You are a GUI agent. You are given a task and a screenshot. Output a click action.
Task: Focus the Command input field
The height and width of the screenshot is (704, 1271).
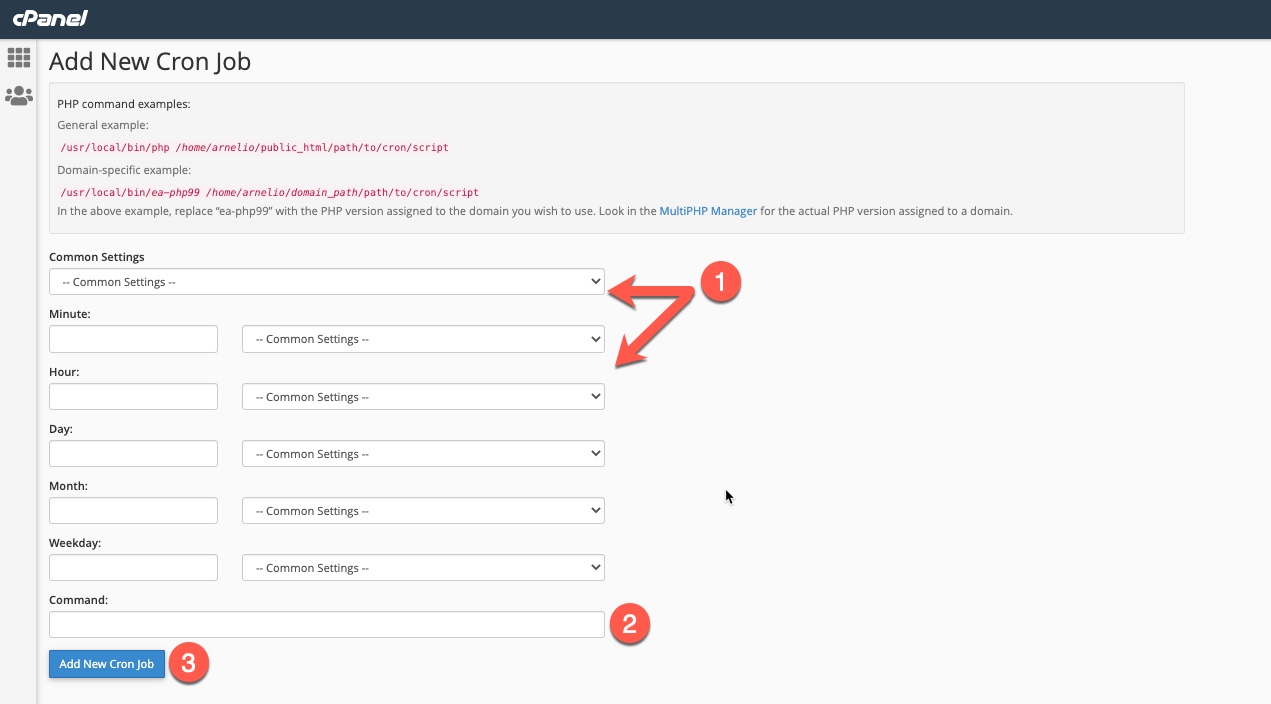tap(326, 625)
